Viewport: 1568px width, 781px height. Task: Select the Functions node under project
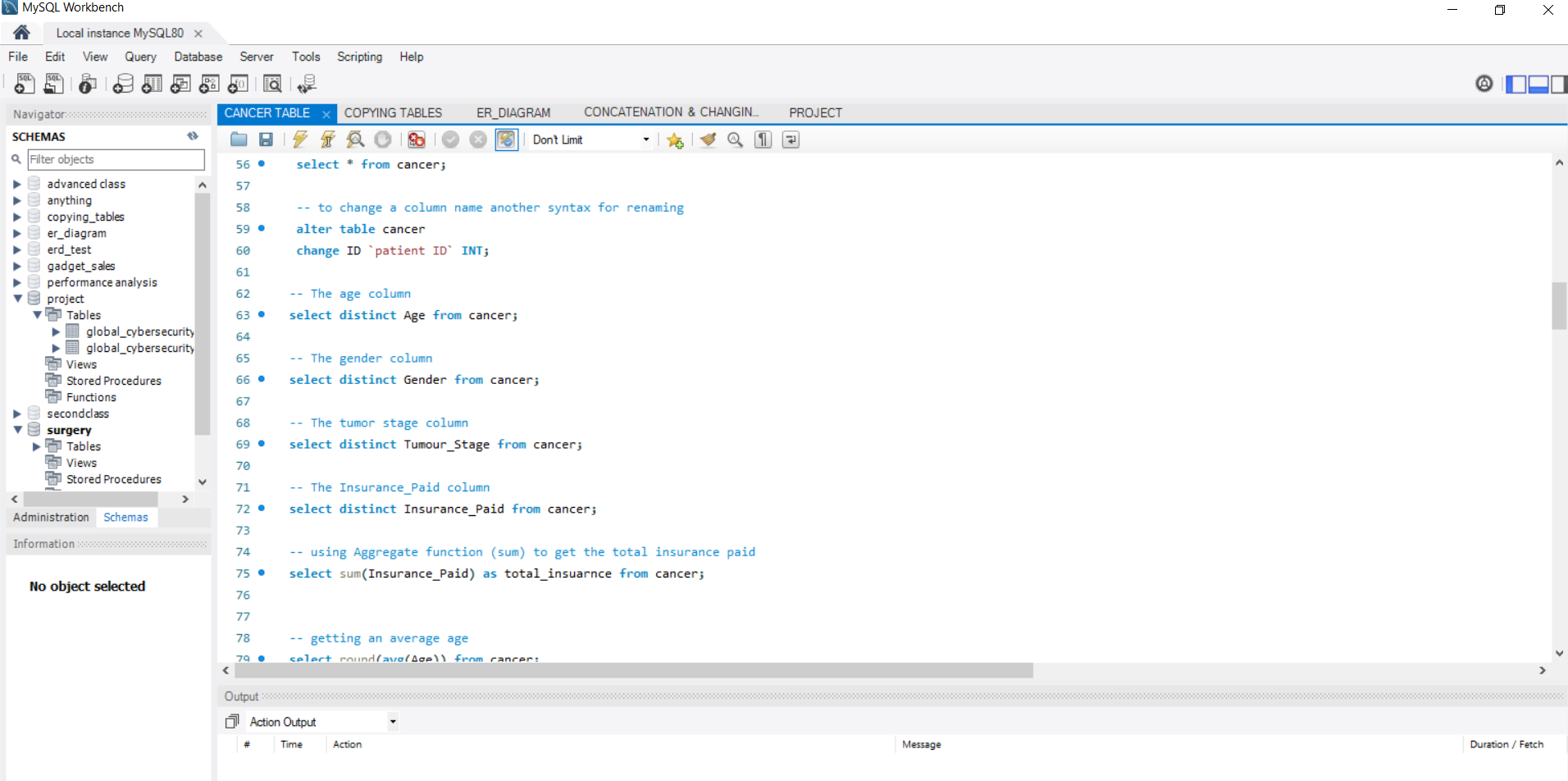(91, 397)
